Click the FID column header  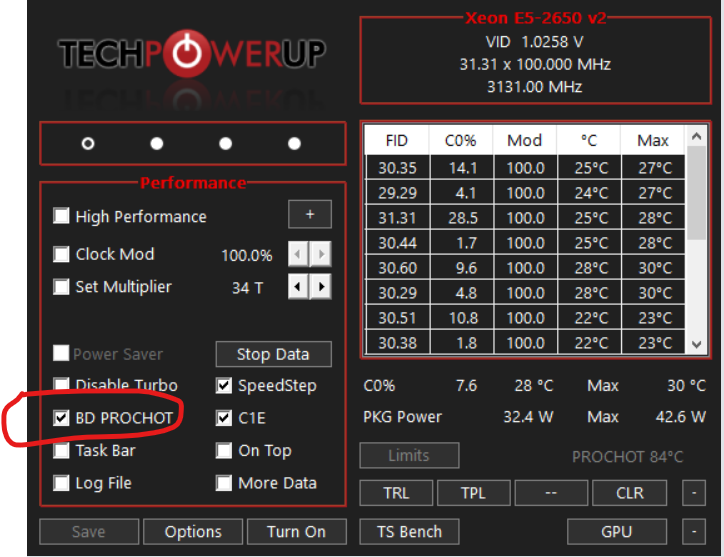point(397,140)
